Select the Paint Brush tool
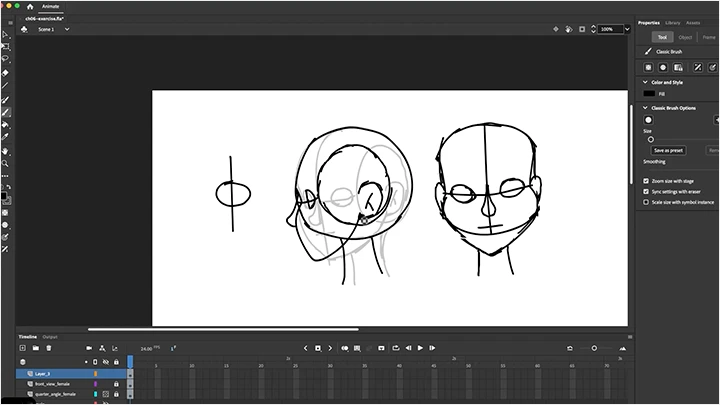Image resolution: width=720 pixels, height=405 pixels. pos(6,100)
